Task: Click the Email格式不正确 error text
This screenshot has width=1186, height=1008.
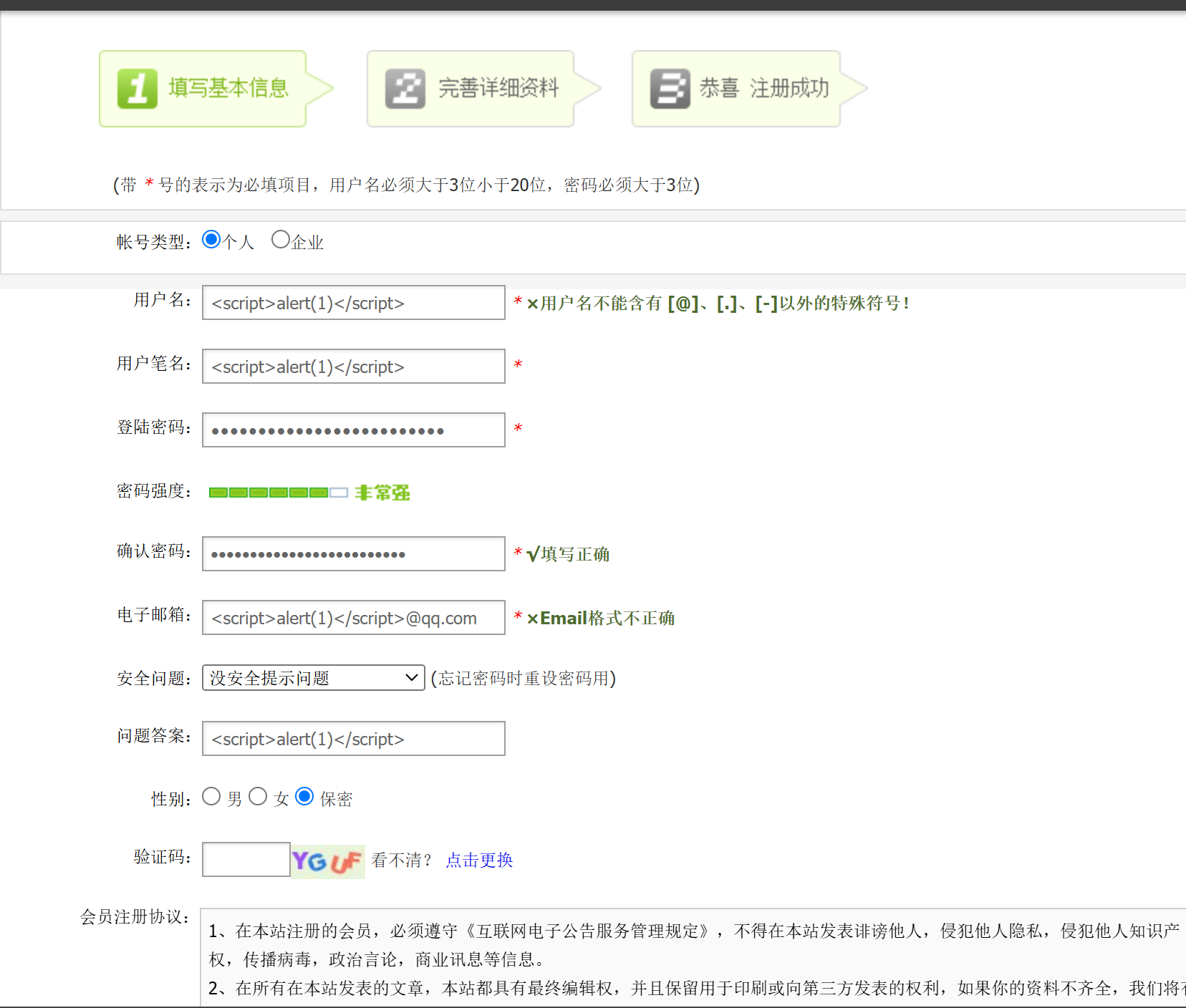Action: (x=601, y=618)
